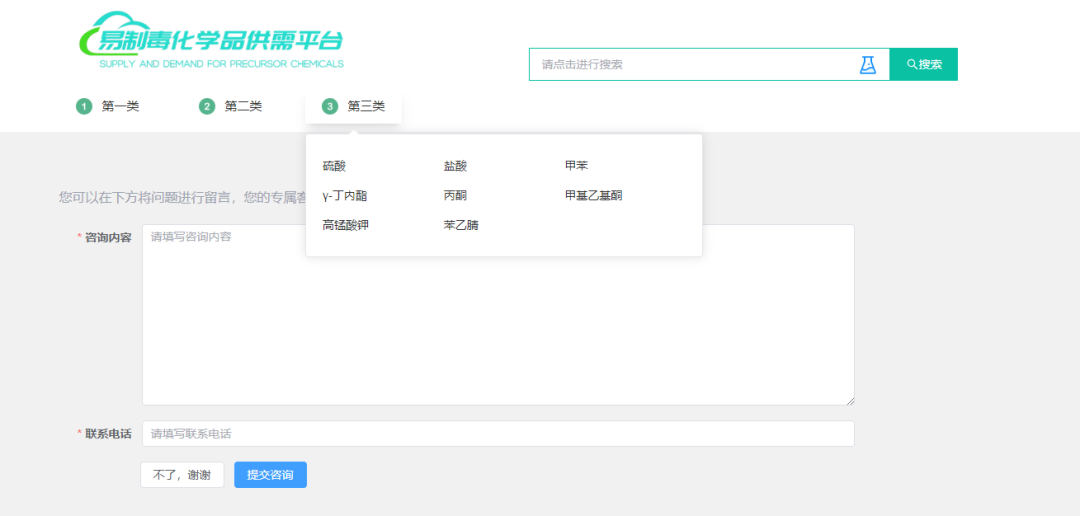Choose 硫酸 from the dropdown list
This screenshot has width=1080, height=516.
334,166
